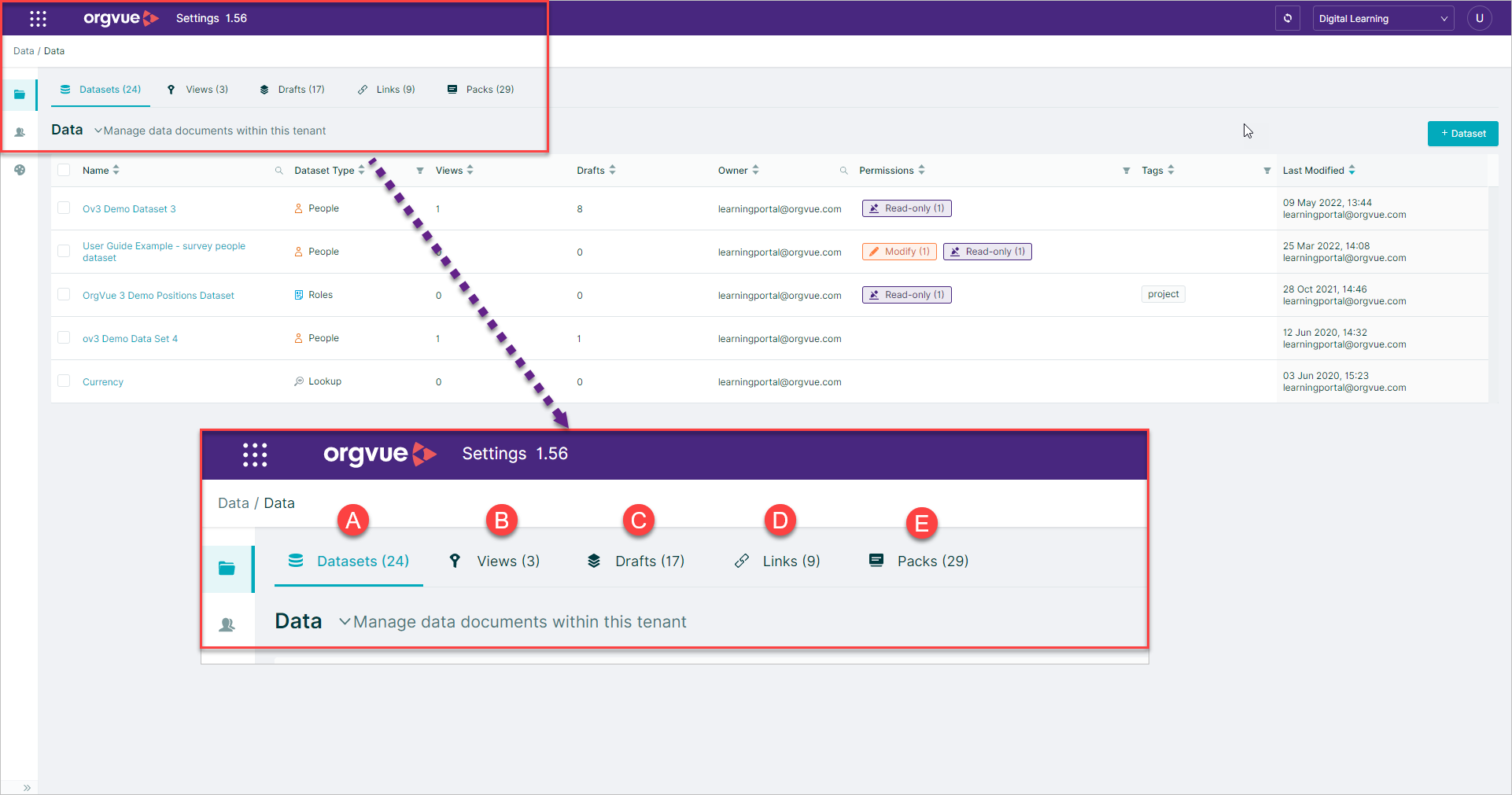Open User Guide Example - survey people dataset
This screenshot has height=795, width=1512.
[164, 252]
